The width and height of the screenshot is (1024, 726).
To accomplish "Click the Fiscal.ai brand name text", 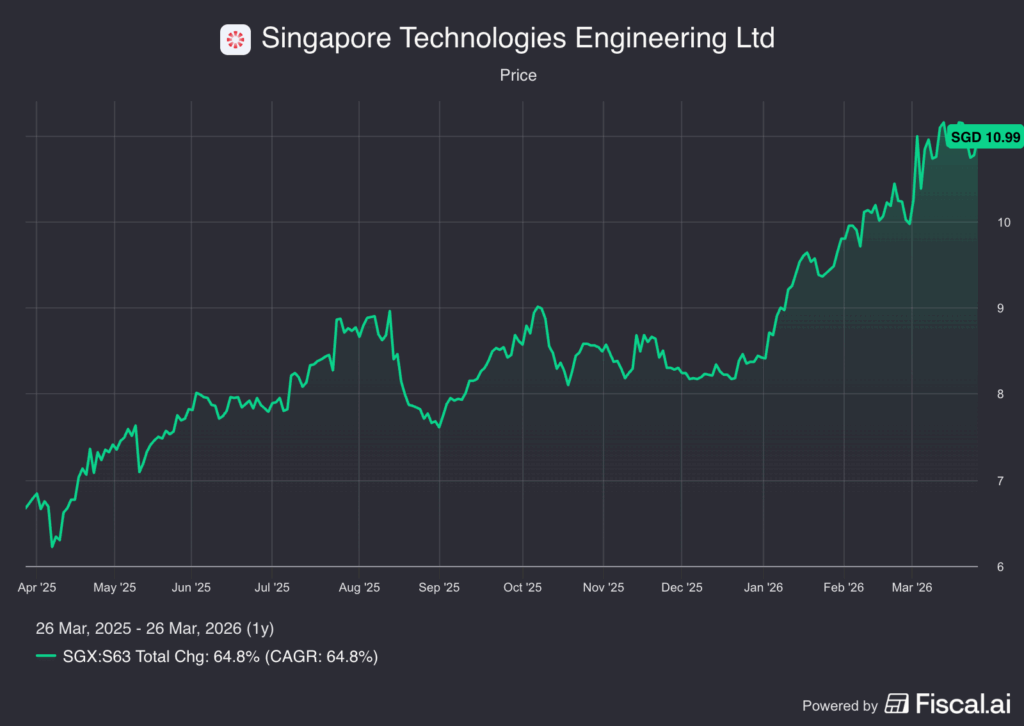I will click(x=957, y=704).
